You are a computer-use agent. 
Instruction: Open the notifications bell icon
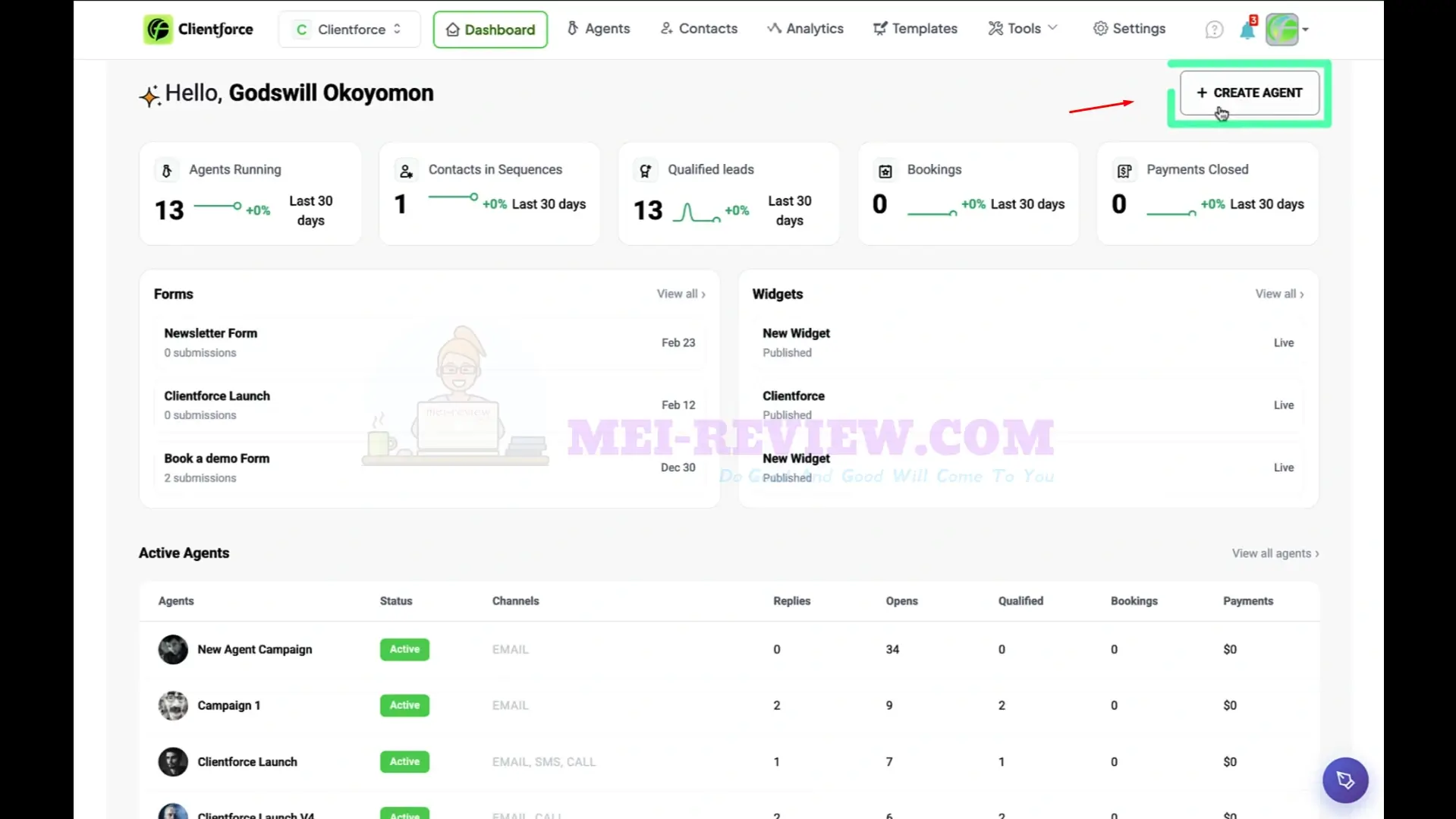click(x=1247, y=30)
